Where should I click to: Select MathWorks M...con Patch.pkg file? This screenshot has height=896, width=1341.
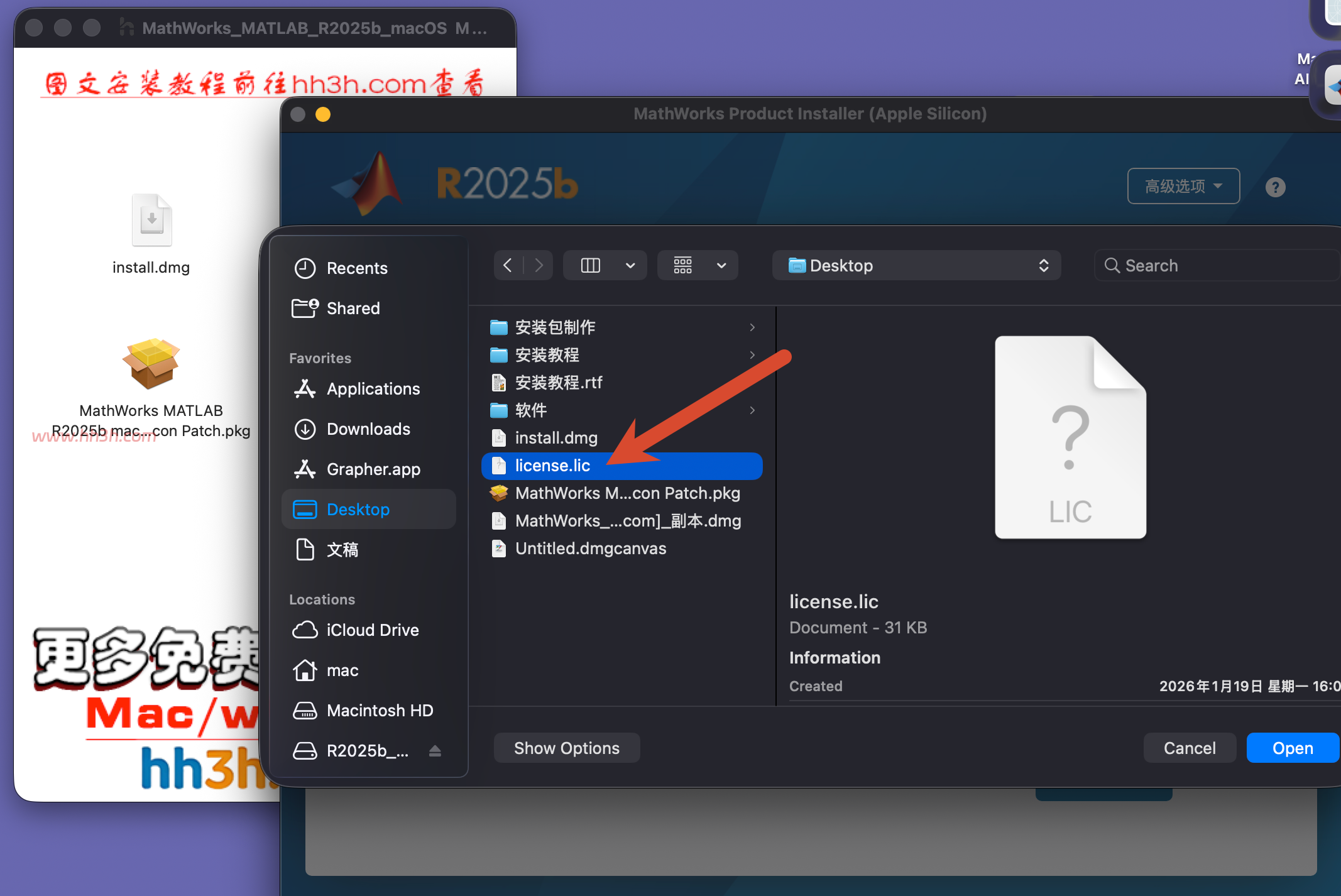(x=622, y=493)
